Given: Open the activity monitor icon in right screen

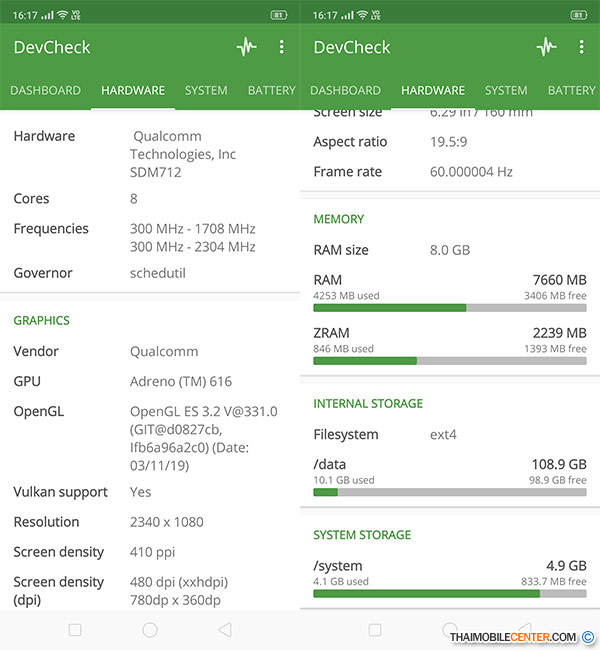Looking at the screenshot, I should point(547,47).
